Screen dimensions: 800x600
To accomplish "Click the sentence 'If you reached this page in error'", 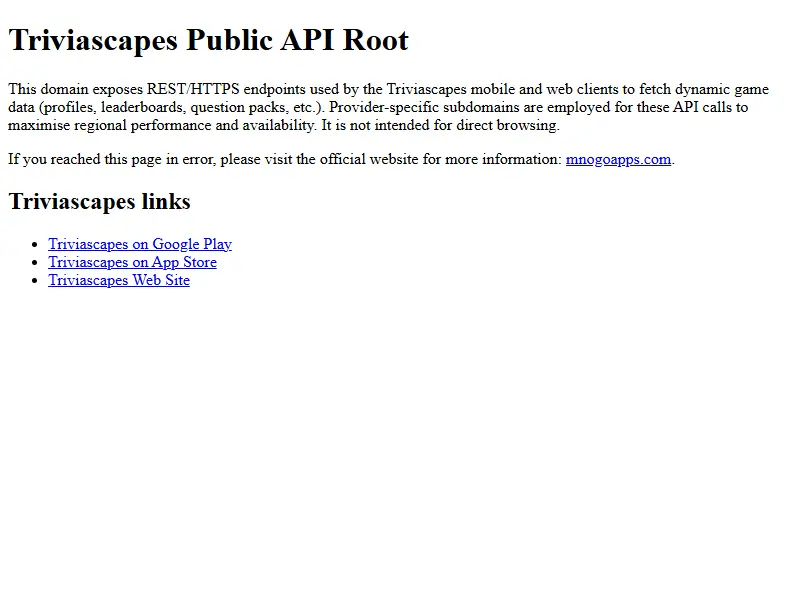I will click(x=341, y=160).
